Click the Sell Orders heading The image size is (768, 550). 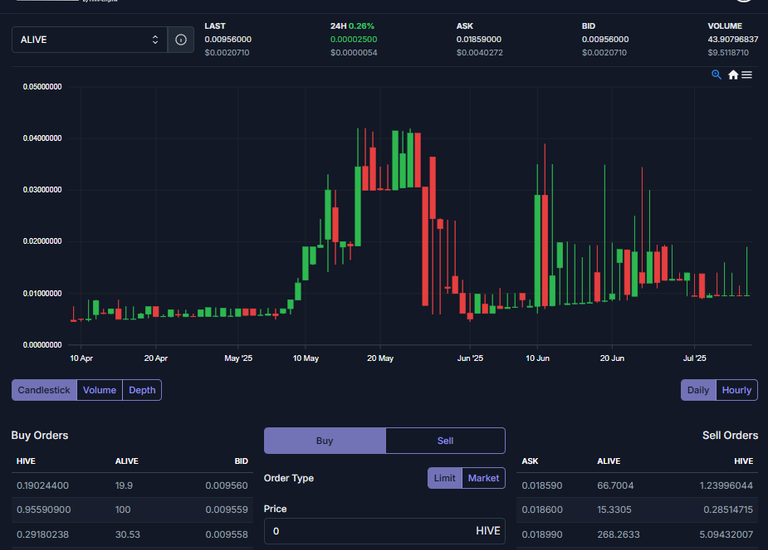coord(730,435)
